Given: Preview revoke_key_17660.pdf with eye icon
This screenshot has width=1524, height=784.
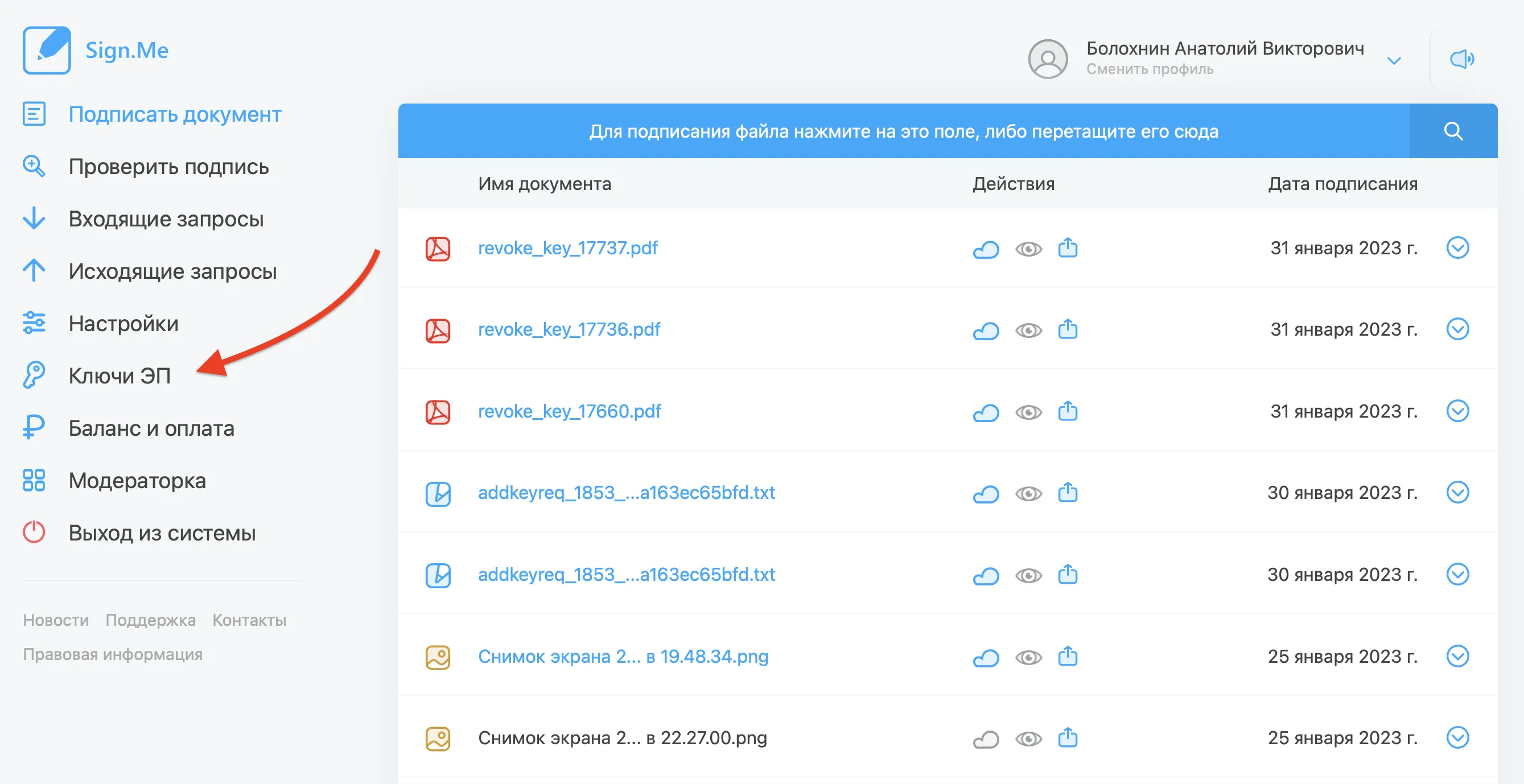Looking at the screenshot, I should pos(1028,412).
